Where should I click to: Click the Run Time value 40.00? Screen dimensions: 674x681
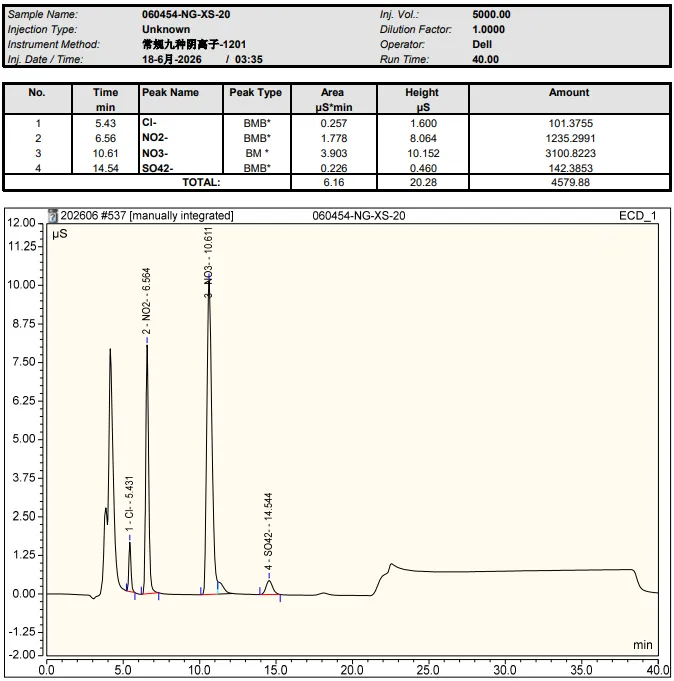click(486, 60)
